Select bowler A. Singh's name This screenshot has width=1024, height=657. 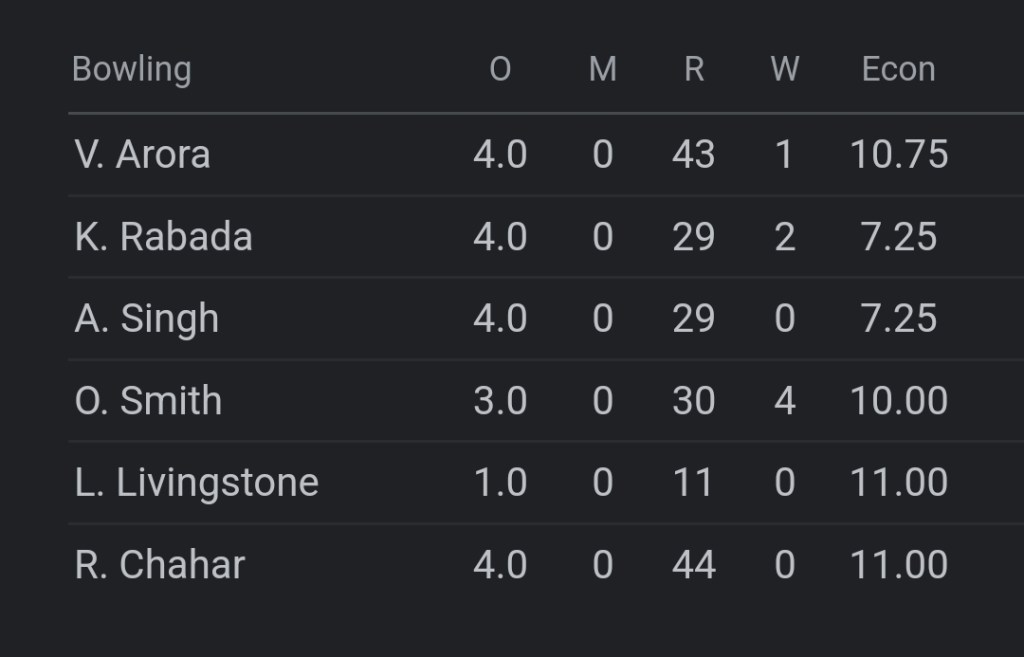[146, 319]
